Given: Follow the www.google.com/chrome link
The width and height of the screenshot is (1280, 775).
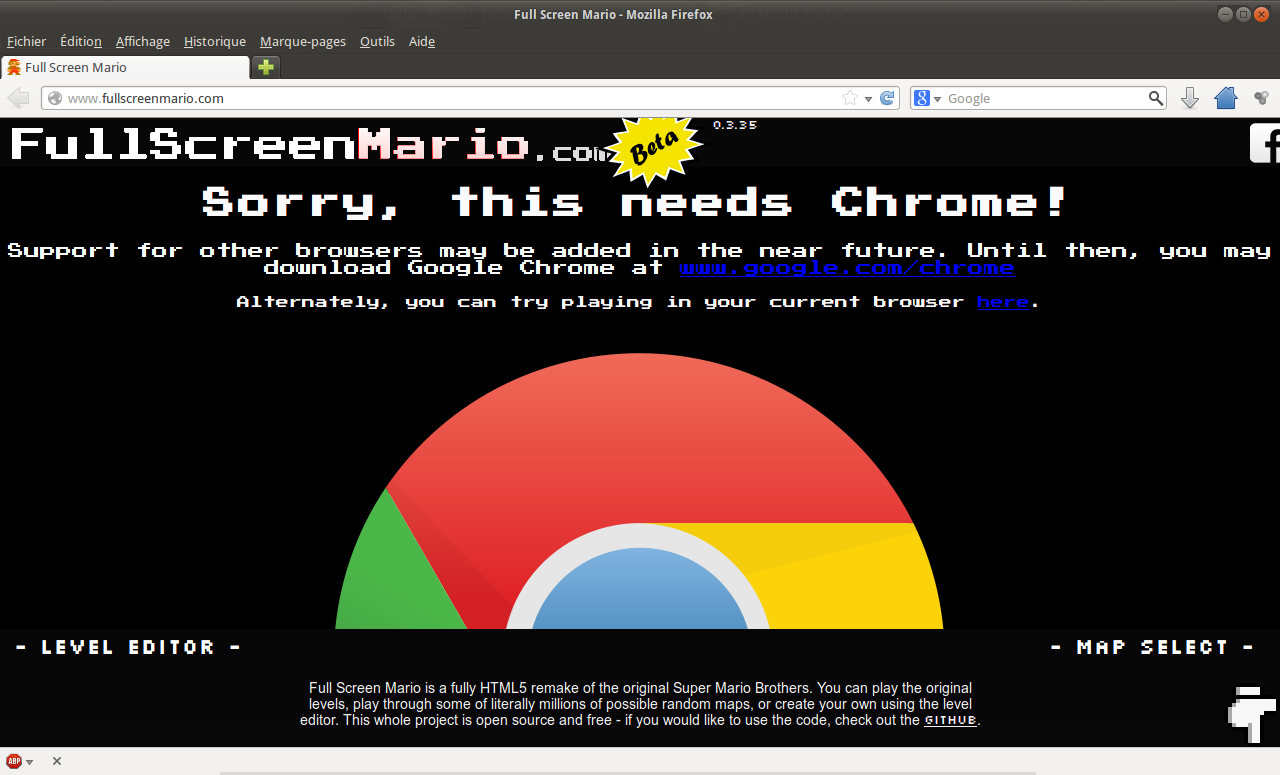Looking at the screenshot, I should (847, 268).
